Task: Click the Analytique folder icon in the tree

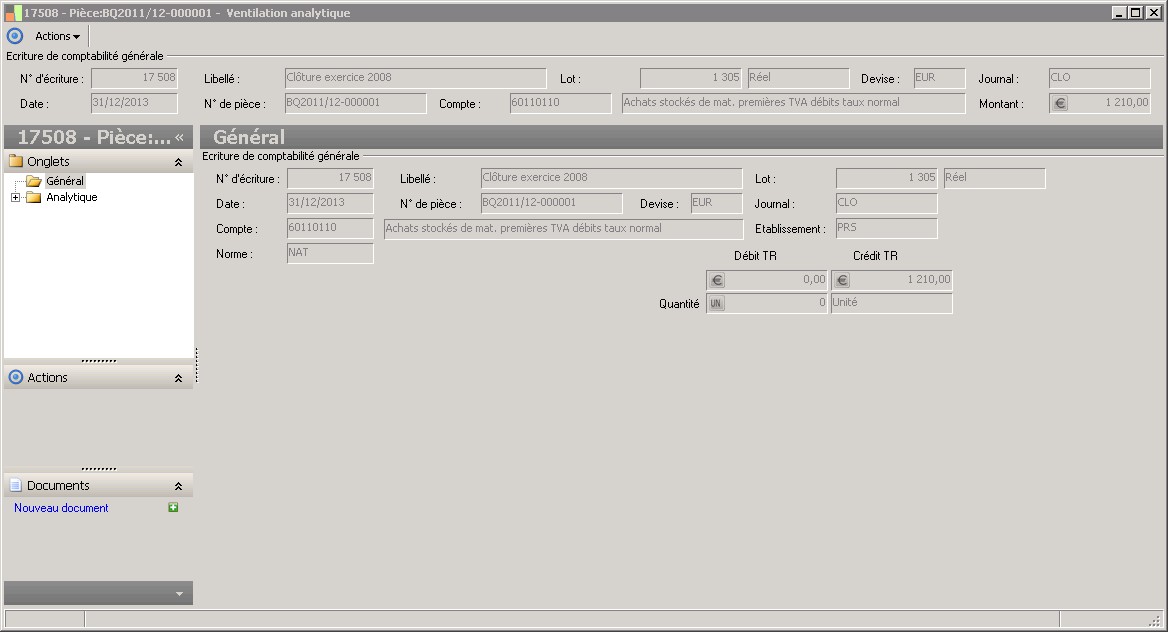Action: point(34,198)
